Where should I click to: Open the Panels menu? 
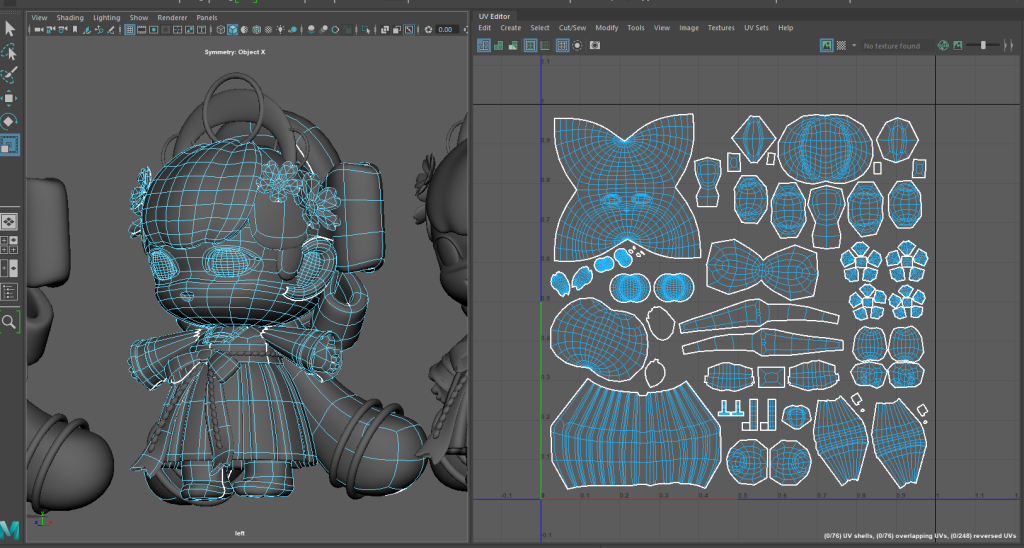pyautogui.click(x=207, y=18)
